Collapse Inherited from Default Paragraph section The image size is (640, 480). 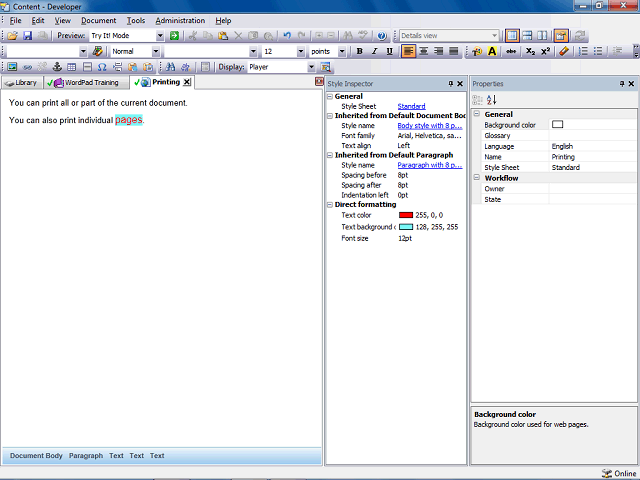point(330,155)
